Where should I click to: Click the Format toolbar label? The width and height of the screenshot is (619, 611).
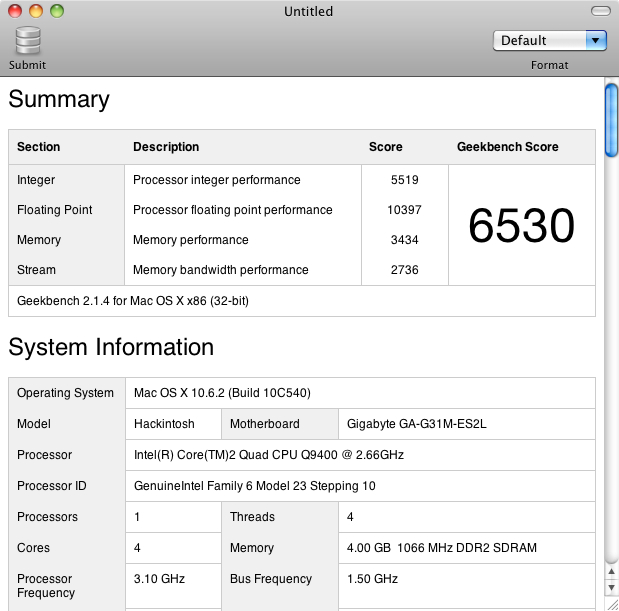point(550,65)
